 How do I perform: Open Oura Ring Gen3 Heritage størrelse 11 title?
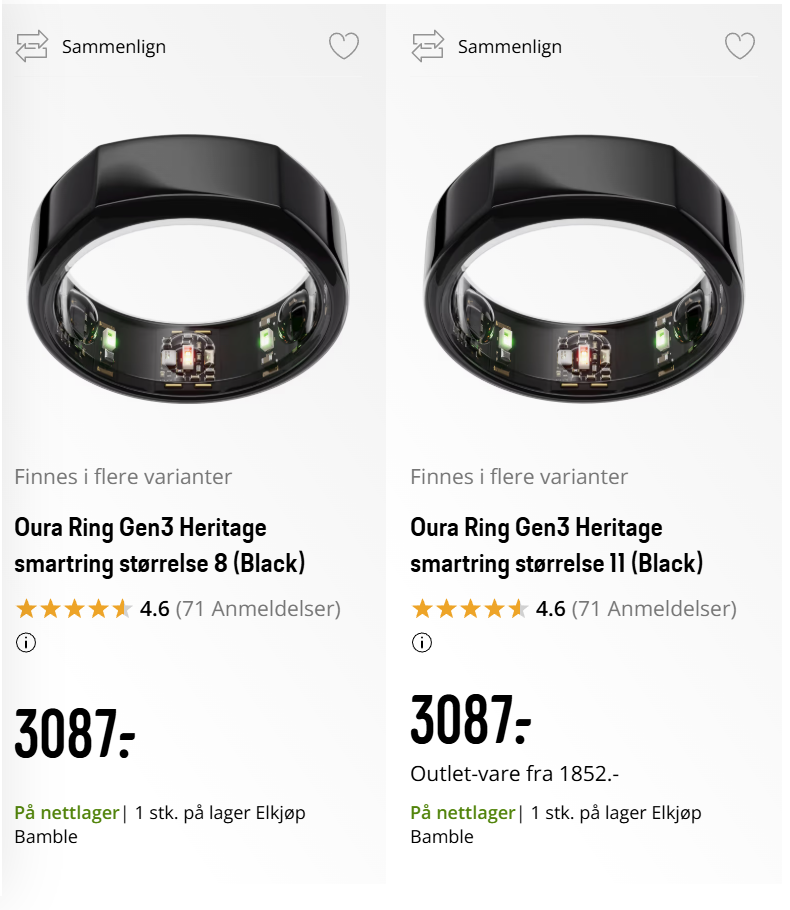(x=557, y=546)
